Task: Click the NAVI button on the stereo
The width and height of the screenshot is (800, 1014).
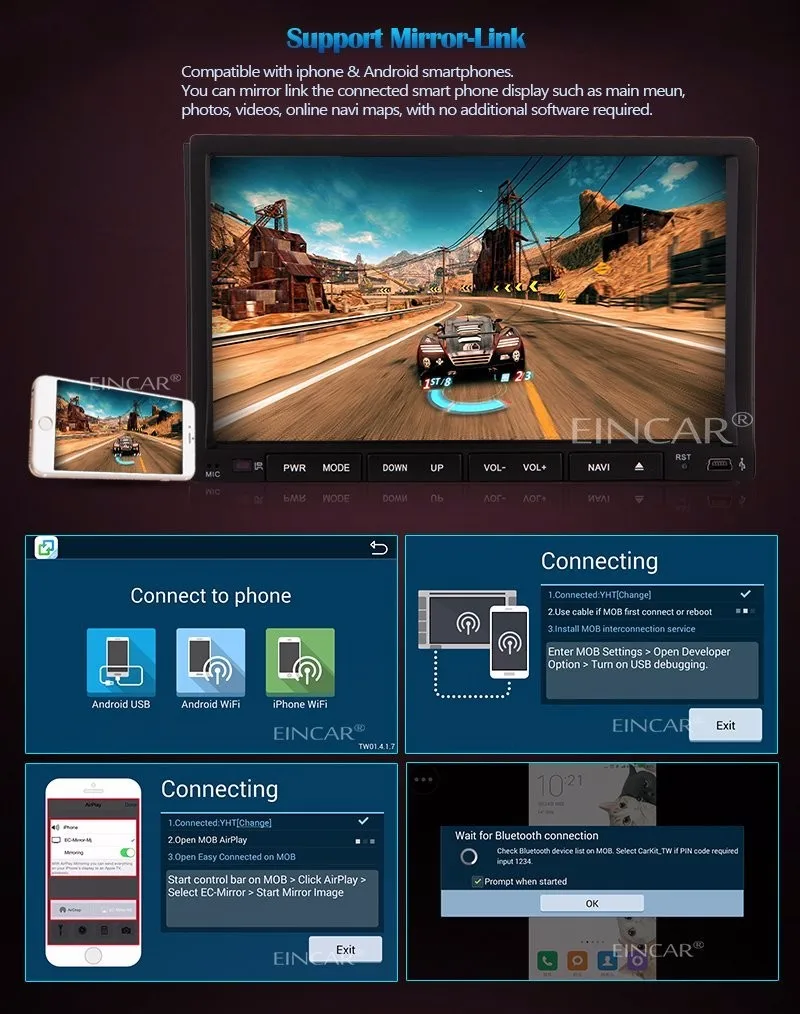Action: (598, 467)
